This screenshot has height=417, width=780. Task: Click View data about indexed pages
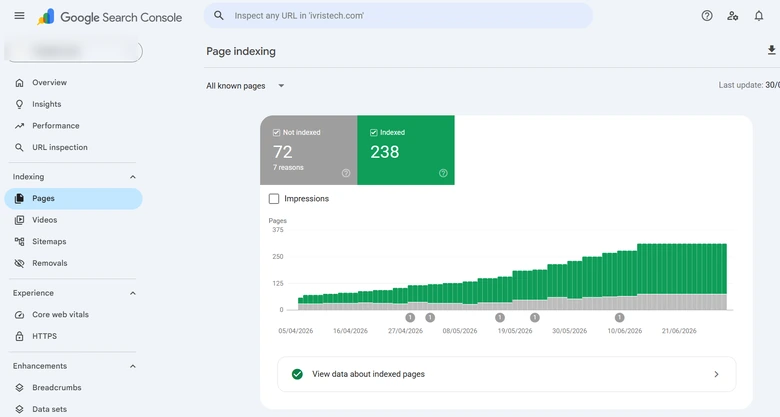(x=506, y=374)
